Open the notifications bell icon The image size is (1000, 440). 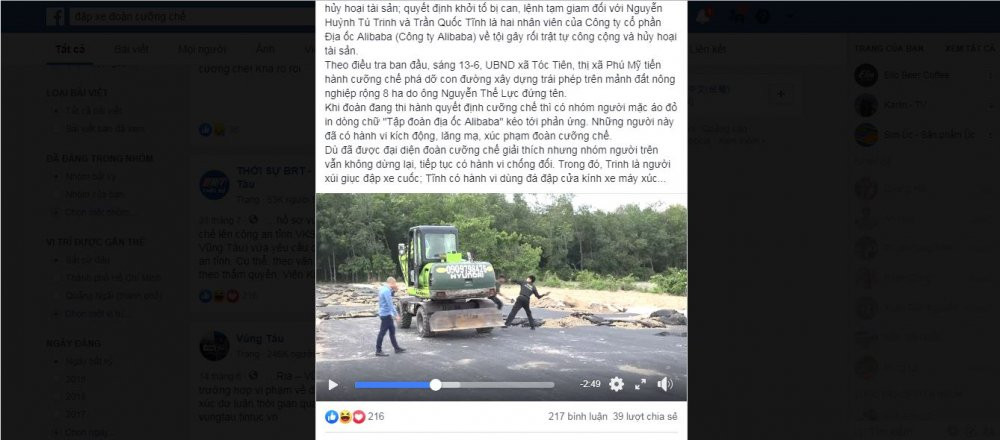pyautogui.click(x=702, y=17)
